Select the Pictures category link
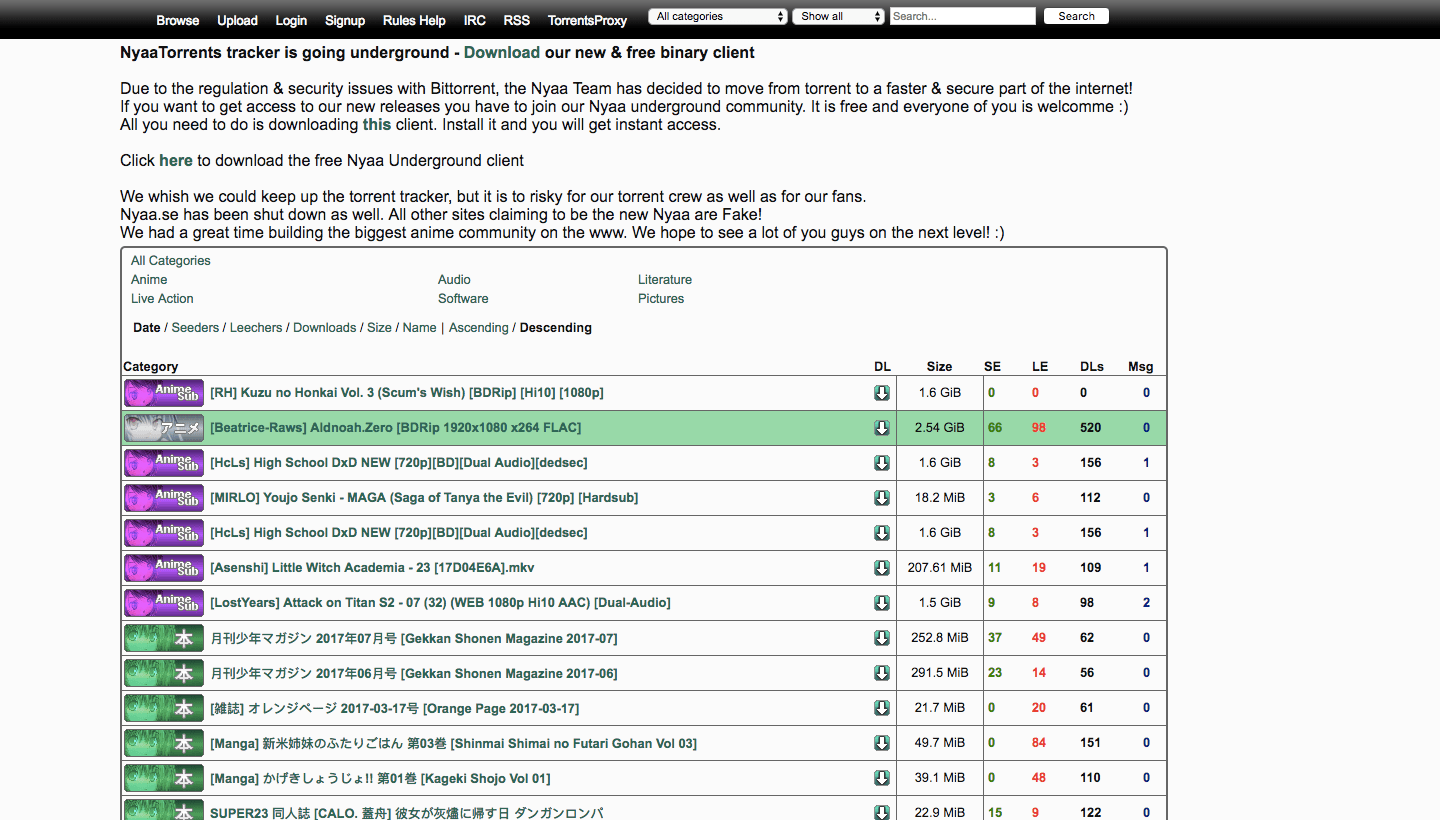 point(661,298)
